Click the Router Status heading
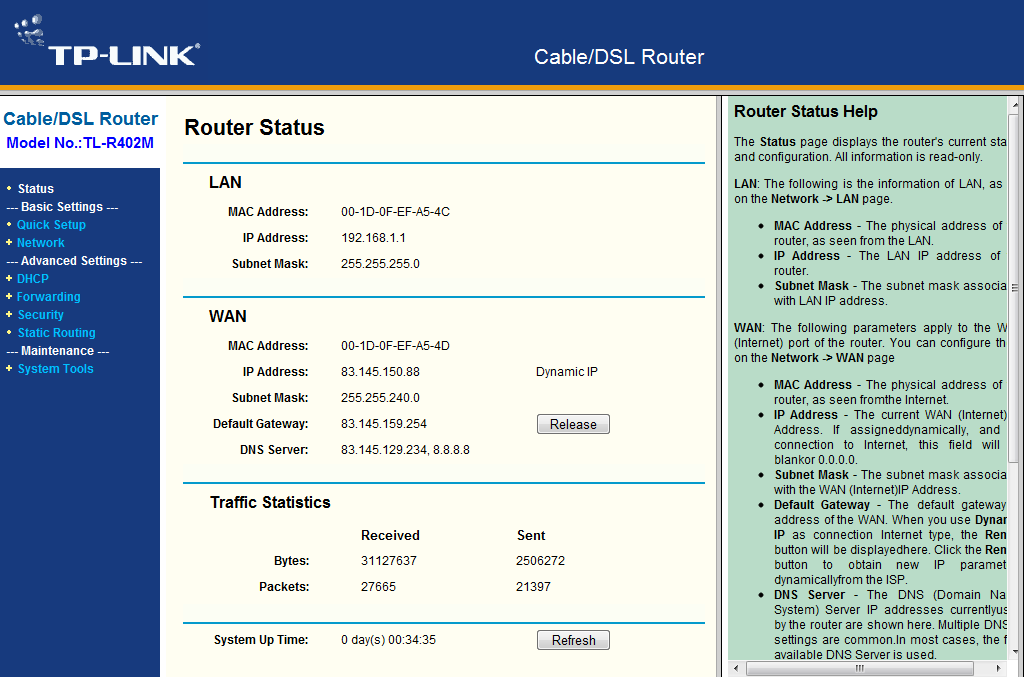 254,127
